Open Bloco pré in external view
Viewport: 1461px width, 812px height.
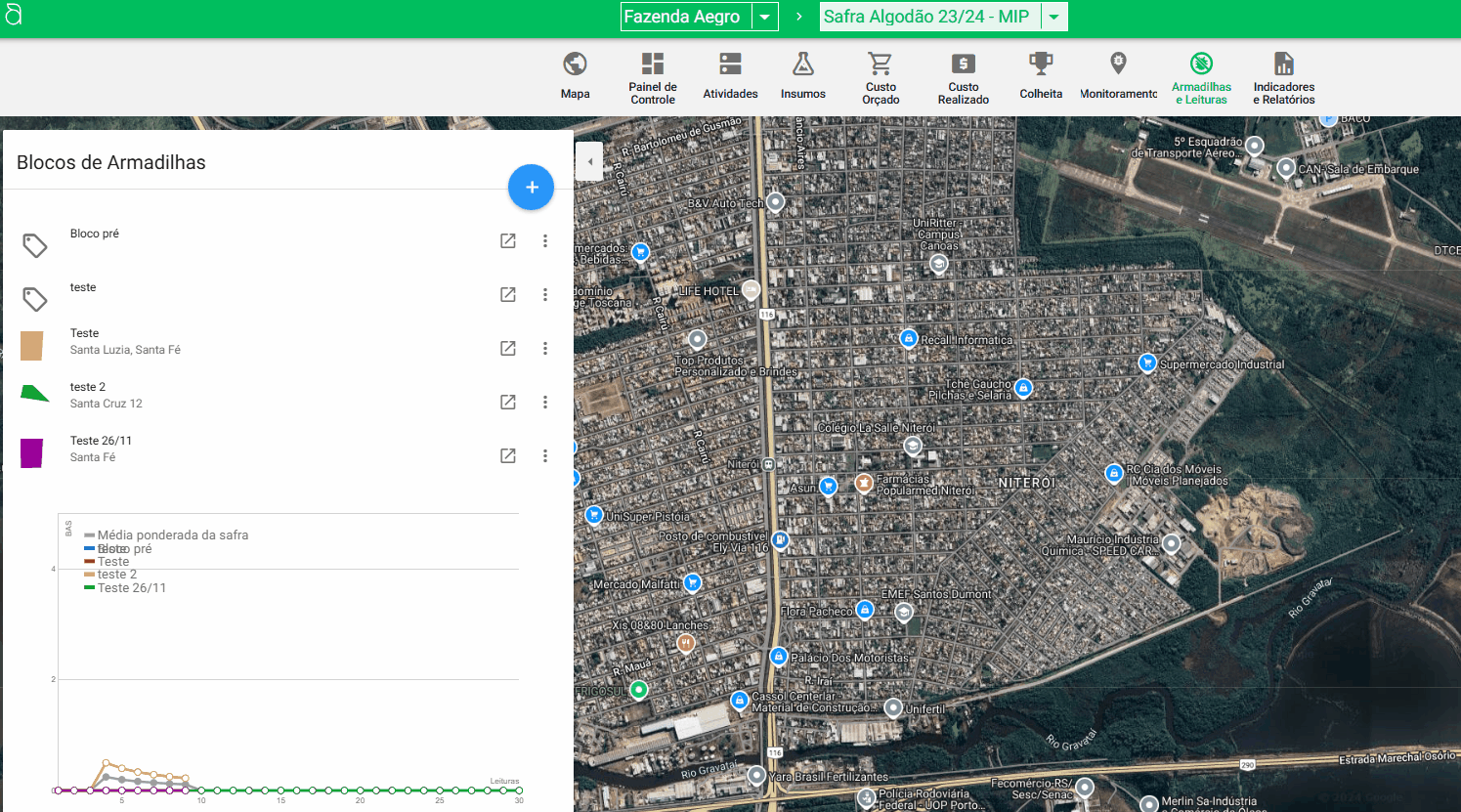pos(508,241)
